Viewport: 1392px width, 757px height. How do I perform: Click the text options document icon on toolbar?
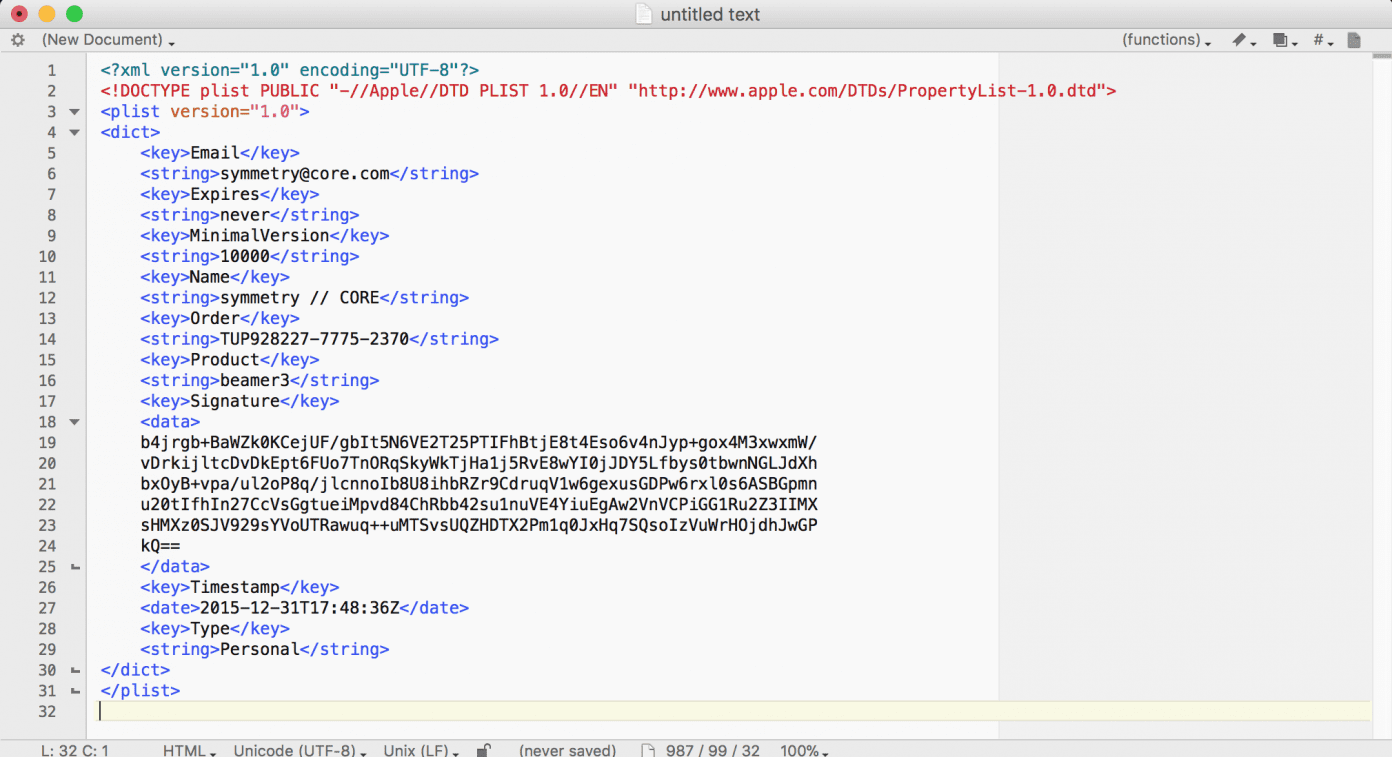1355,39
